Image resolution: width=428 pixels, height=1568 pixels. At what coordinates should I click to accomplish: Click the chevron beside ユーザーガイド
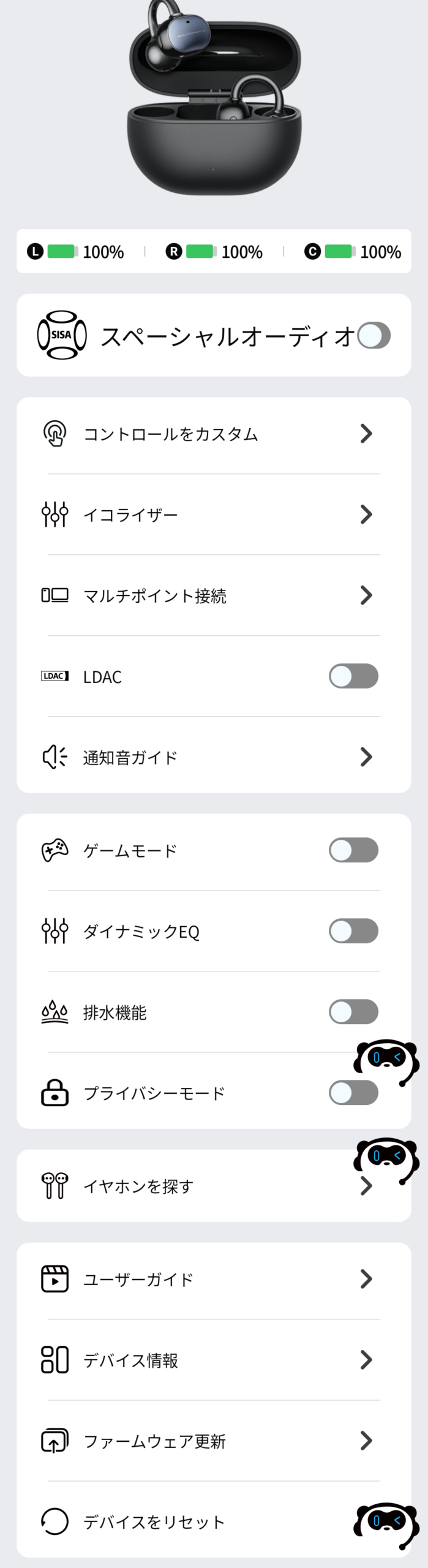366,1279
